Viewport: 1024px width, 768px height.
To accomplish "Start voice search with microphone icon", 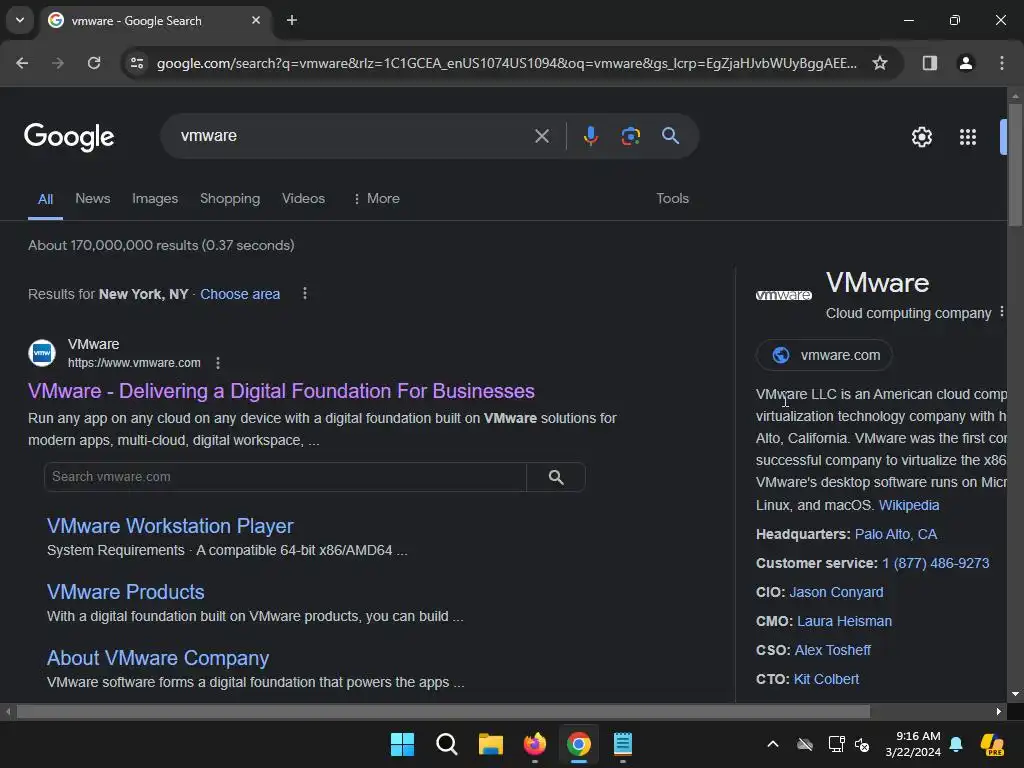I will pyautogui.click(x=590, y=136).
